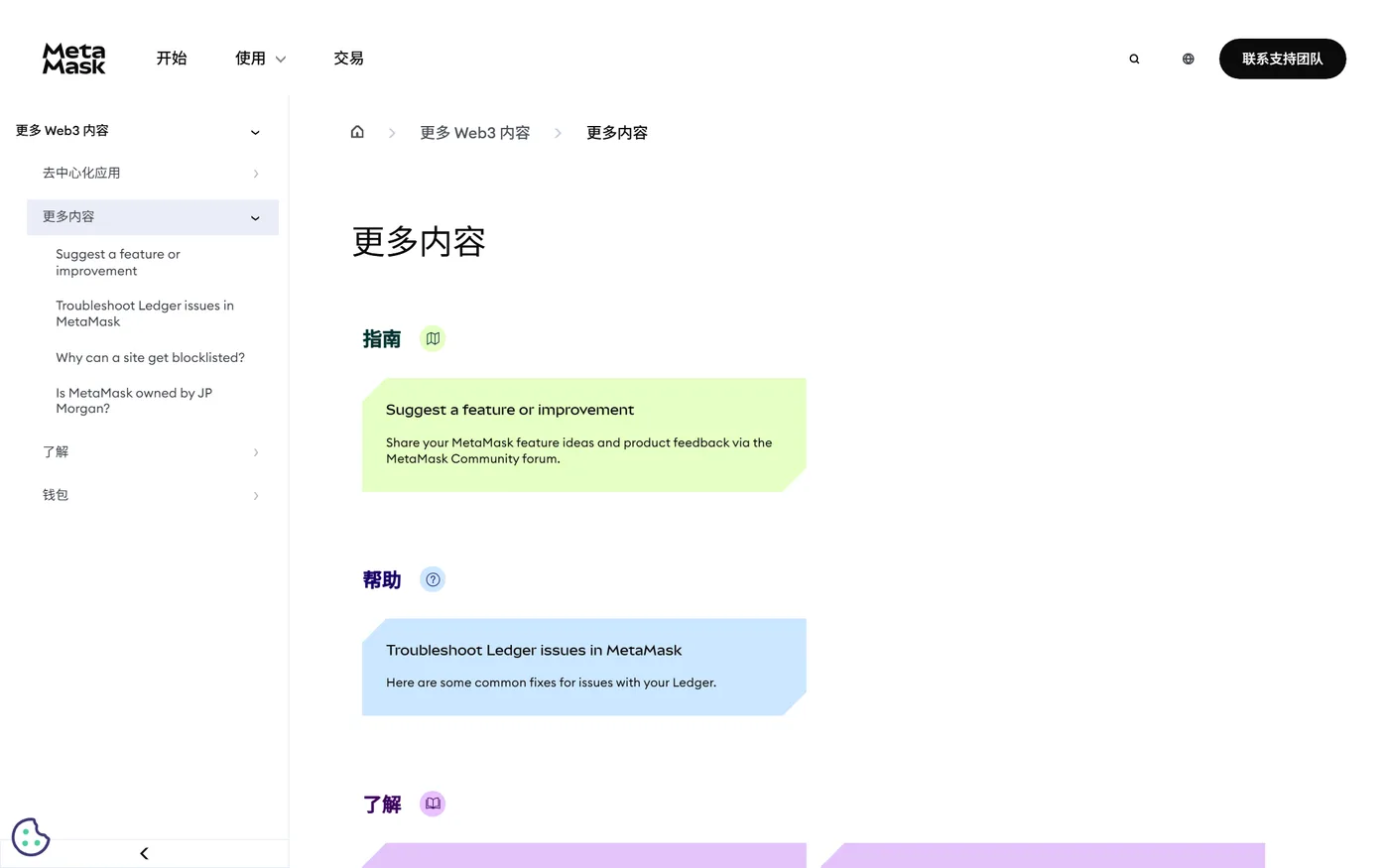Open the language globe icon
Viewport: 1389px width, 868px height.
1188,59
